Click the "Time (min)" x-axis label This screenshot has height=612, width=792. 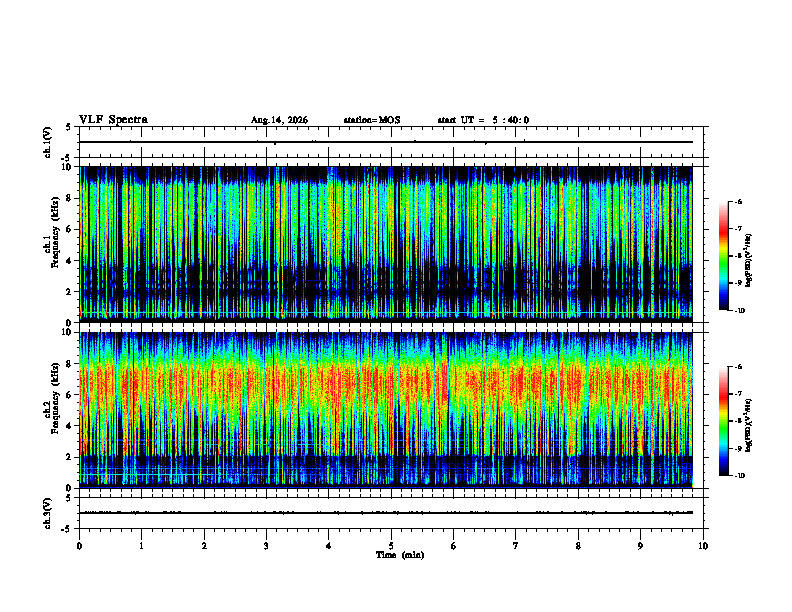(x=400, y=555)
